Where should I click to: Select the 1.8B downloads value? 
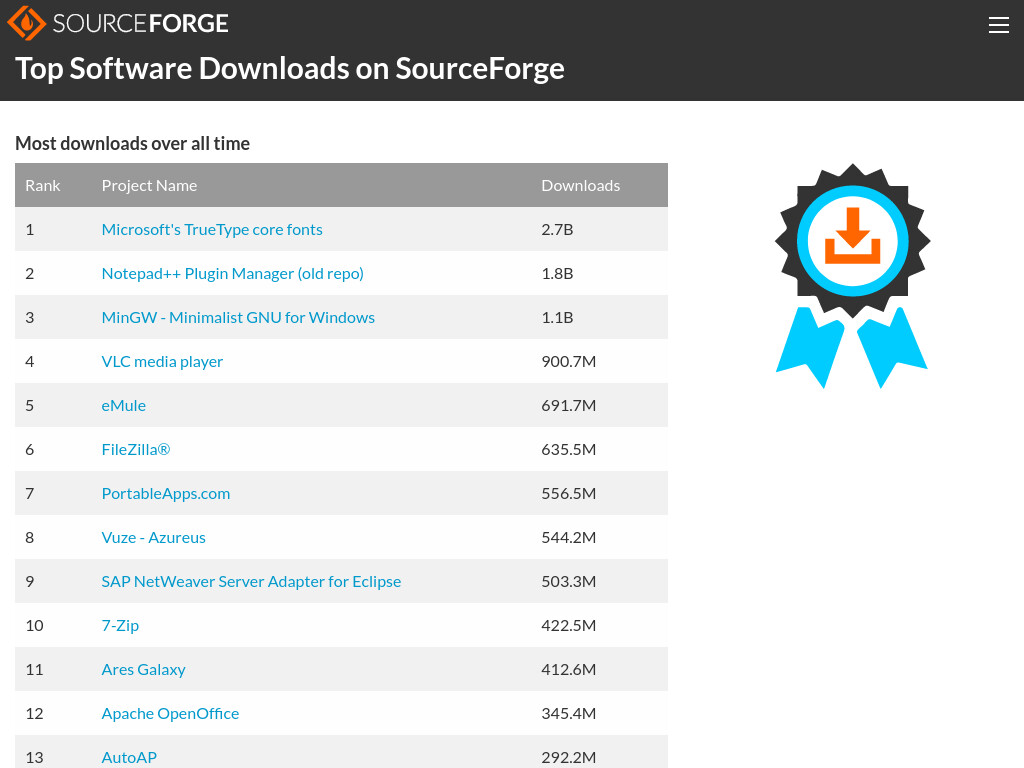click(557, 273)
